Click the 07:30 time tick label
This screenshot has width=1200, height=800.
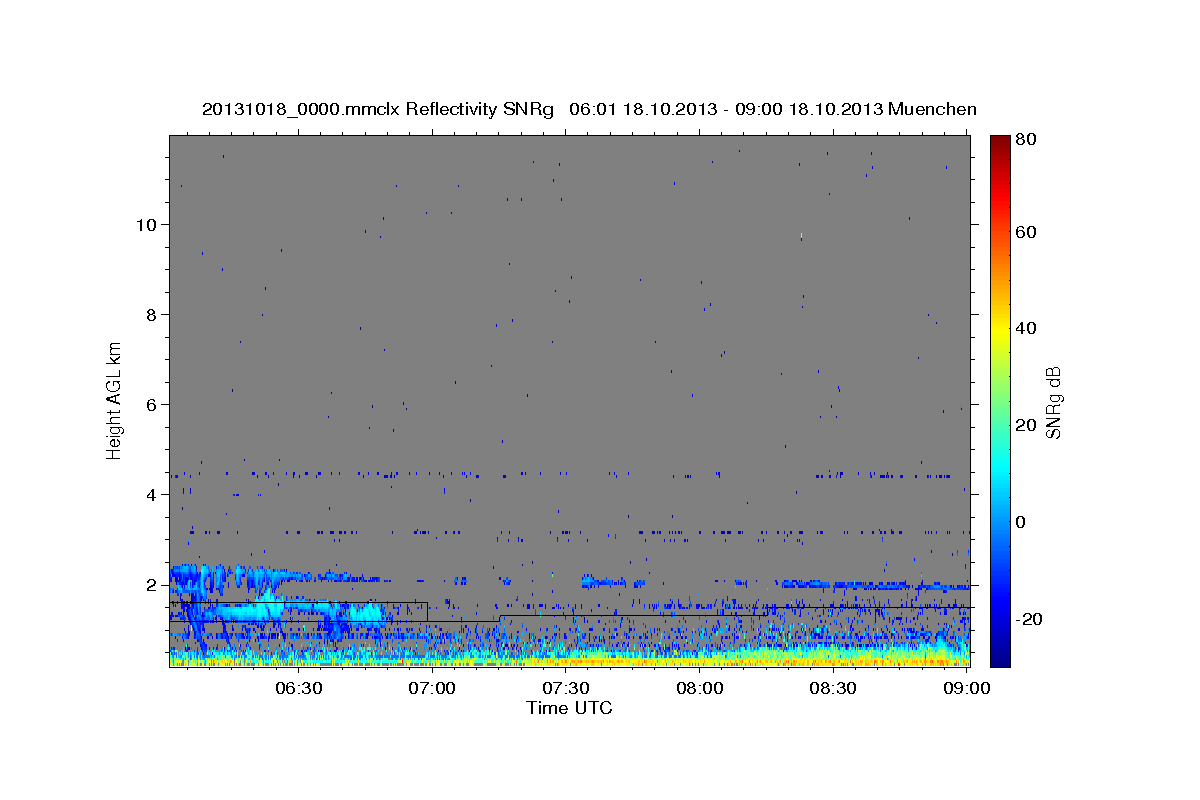tap(566, 688)
